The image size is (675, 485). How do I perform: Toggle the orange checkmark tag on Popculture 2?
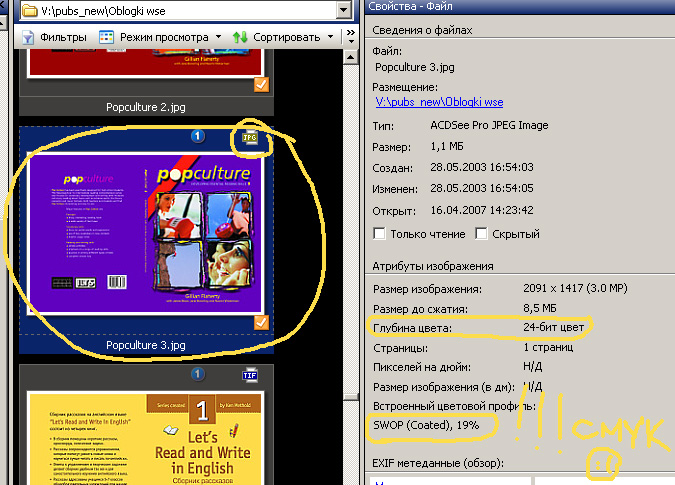261,85
